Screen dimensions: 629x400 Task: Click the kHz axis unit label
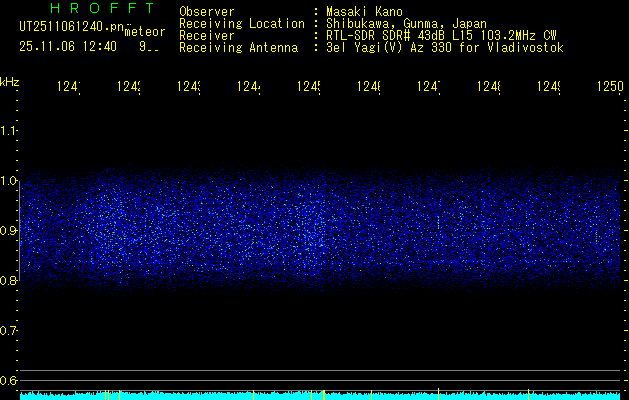pyautogui.click(x=10, y=82)
